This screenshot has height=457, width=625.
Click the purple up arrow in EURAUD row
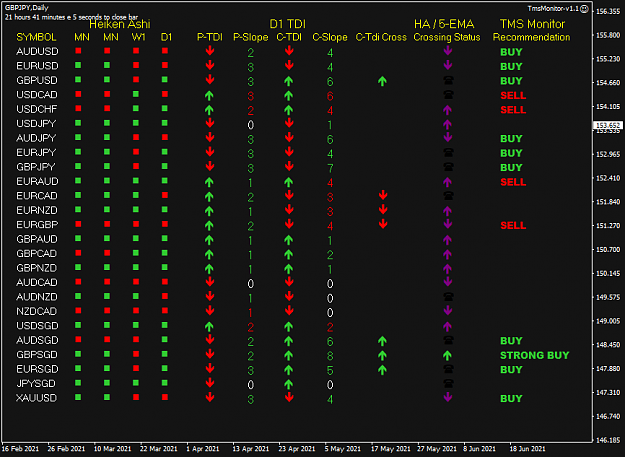tap(447, 182)
